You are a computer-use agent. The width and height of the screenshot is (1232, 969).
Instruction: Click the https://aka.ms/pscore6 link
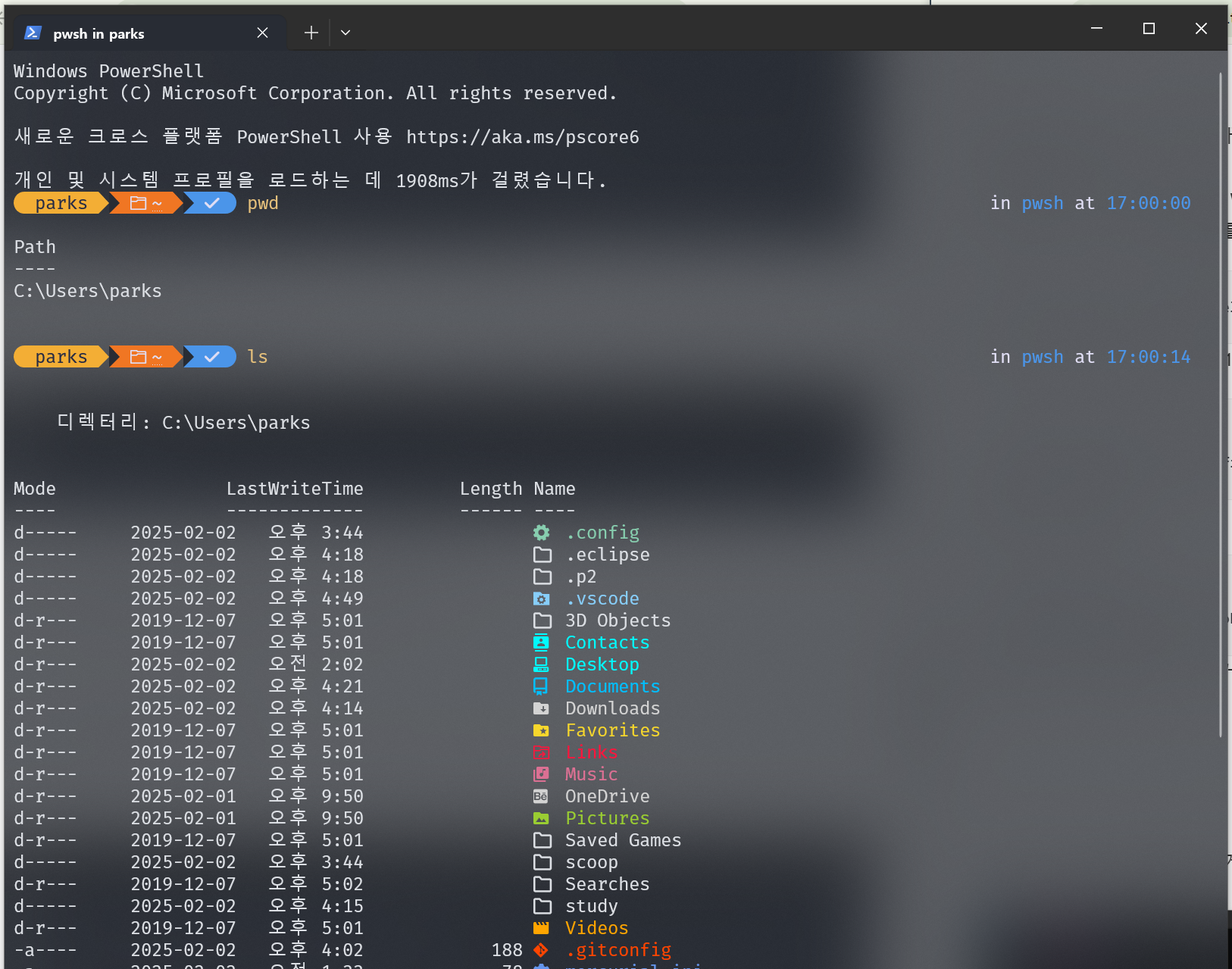[x=522, y=137]
